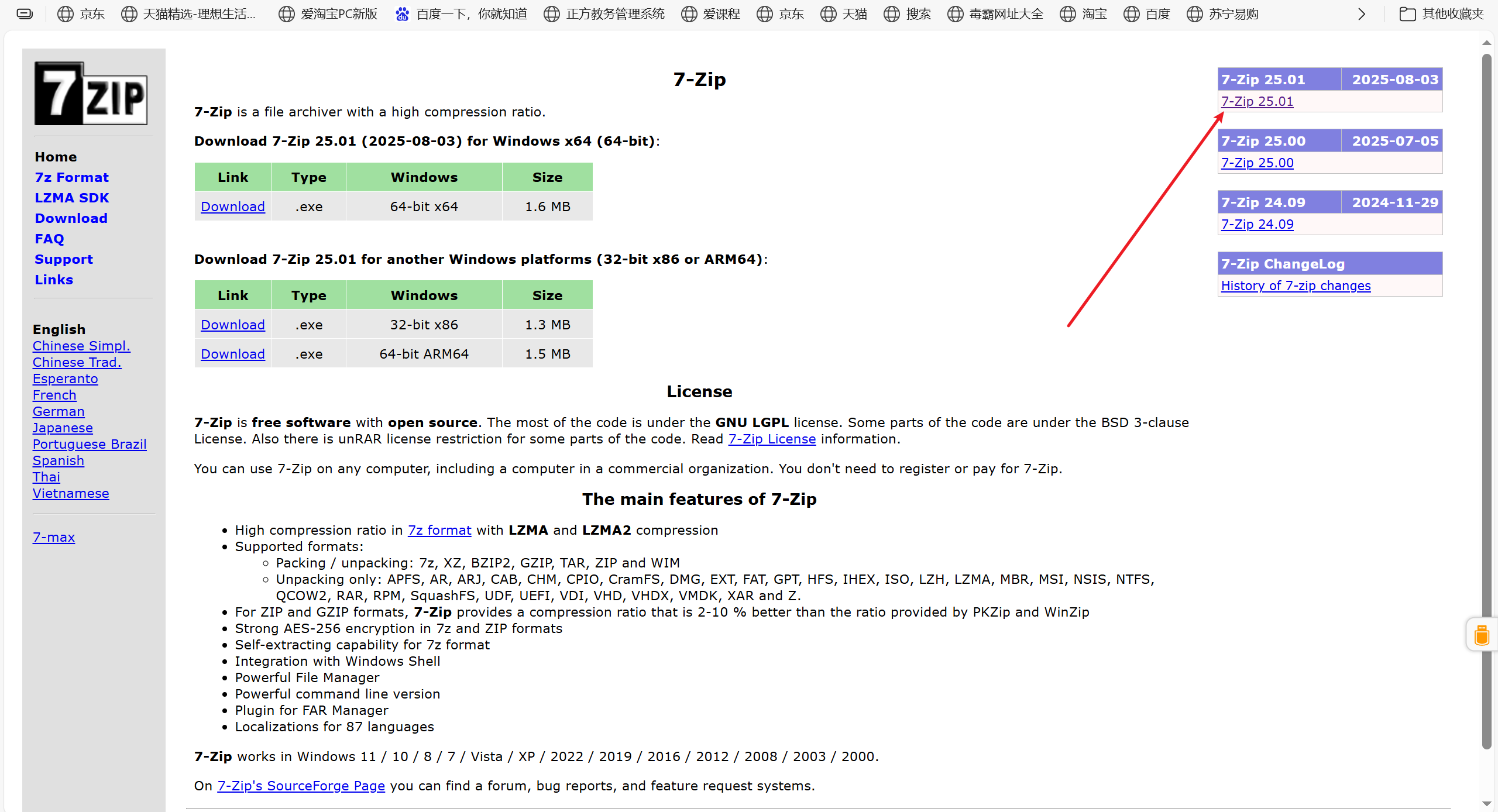Click the scrollbar down arrow
Image resolution: width=1498 pixels, height=812 pixels.
pos(1487,804)
